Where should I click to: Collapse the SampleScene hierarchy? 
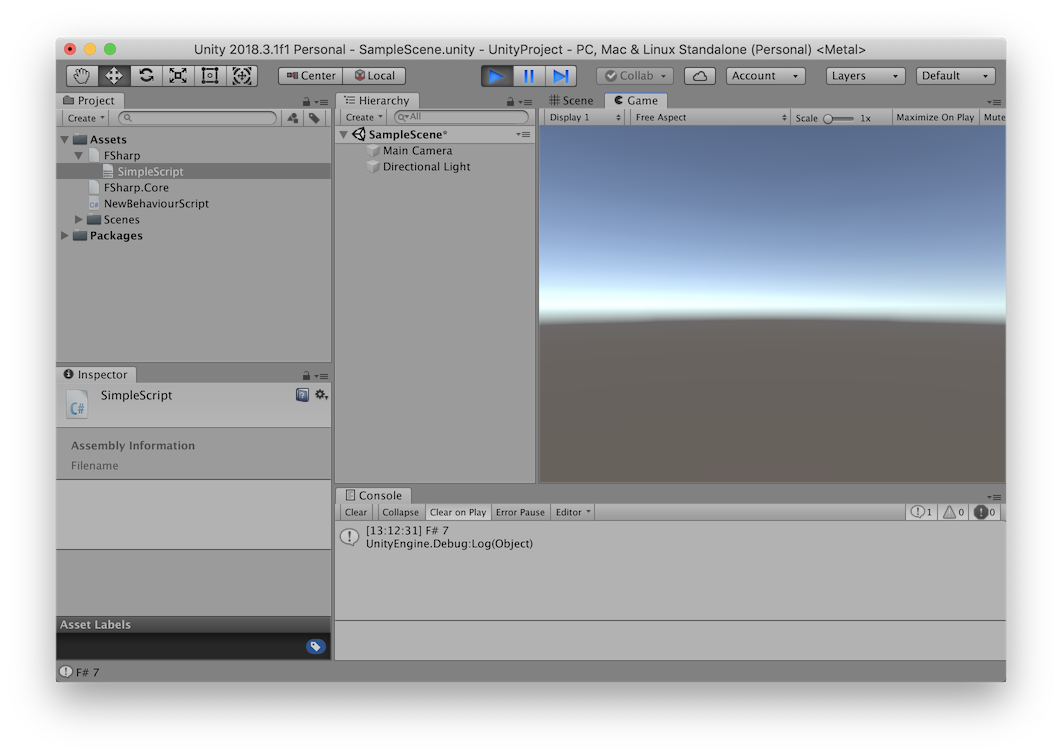(x=344, y=134)
